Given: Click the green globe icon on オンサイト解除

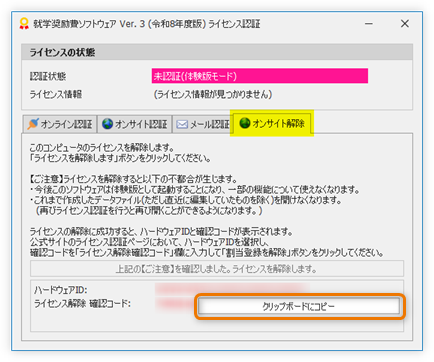Looking at the screenshot, I should pyautogui.click(x=245, y=123).
